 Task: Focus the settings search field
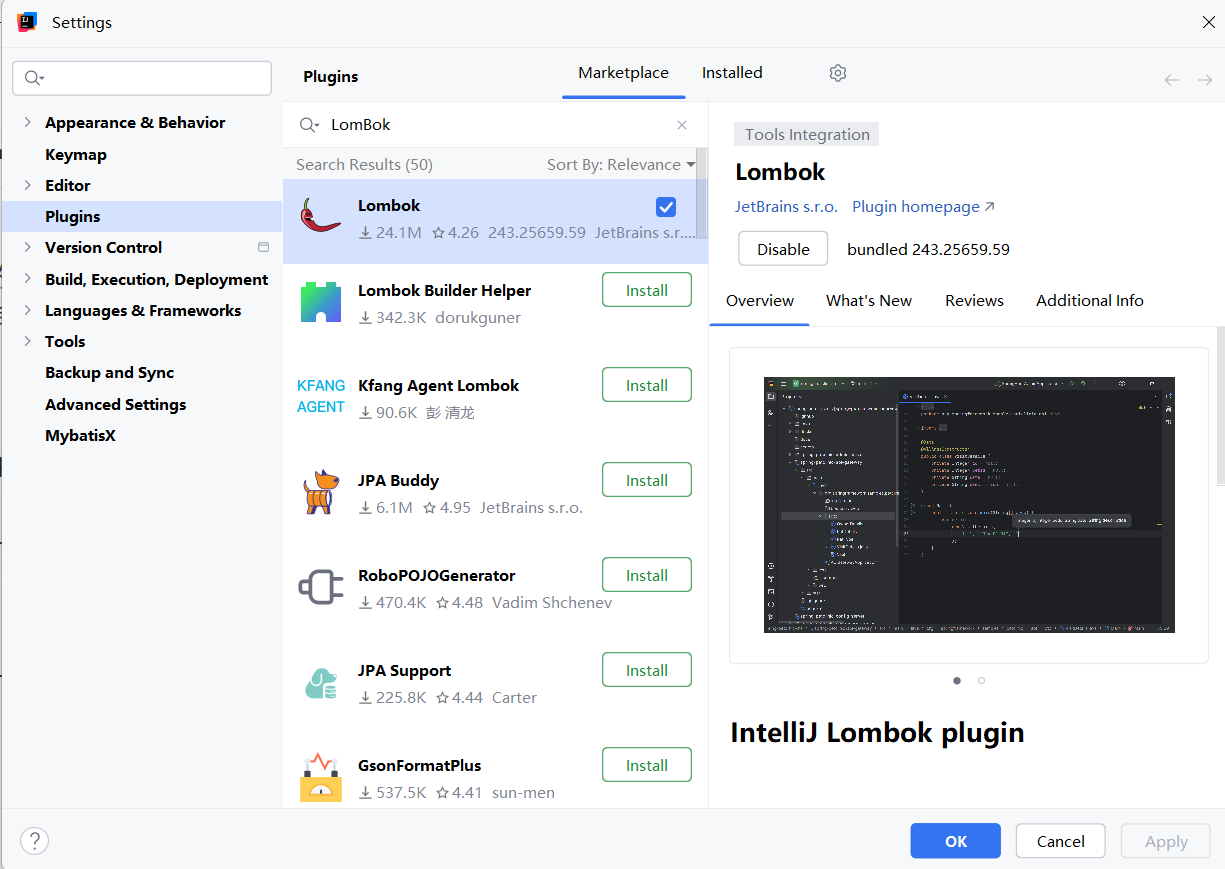tap(142, 78)
